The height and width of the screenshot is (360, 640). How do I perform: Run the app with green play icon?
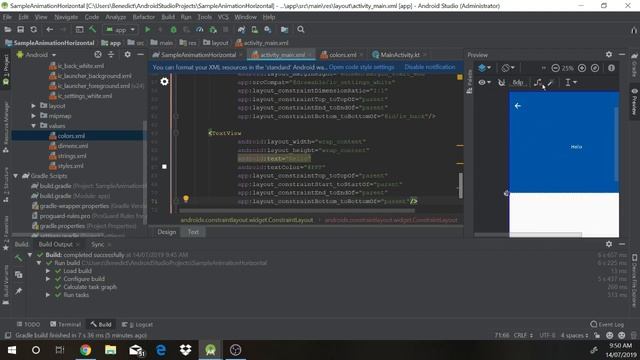click(x=147, y=29)
